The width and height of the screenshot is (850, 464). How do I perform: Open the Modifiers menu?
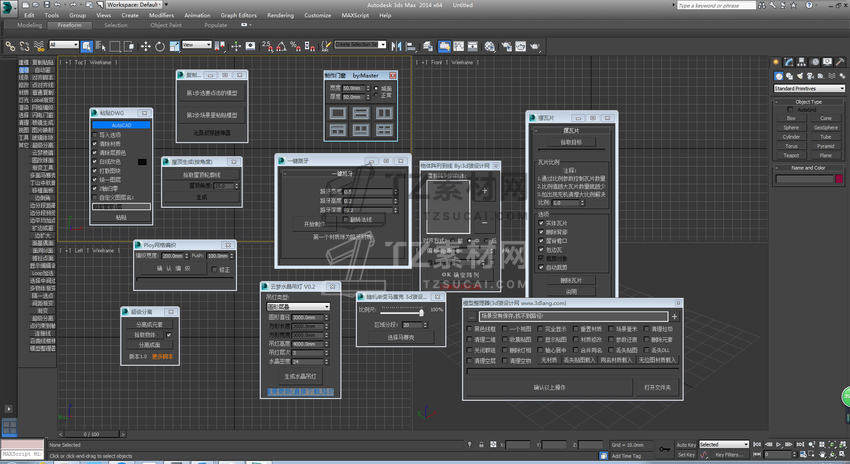coord(162,15)
